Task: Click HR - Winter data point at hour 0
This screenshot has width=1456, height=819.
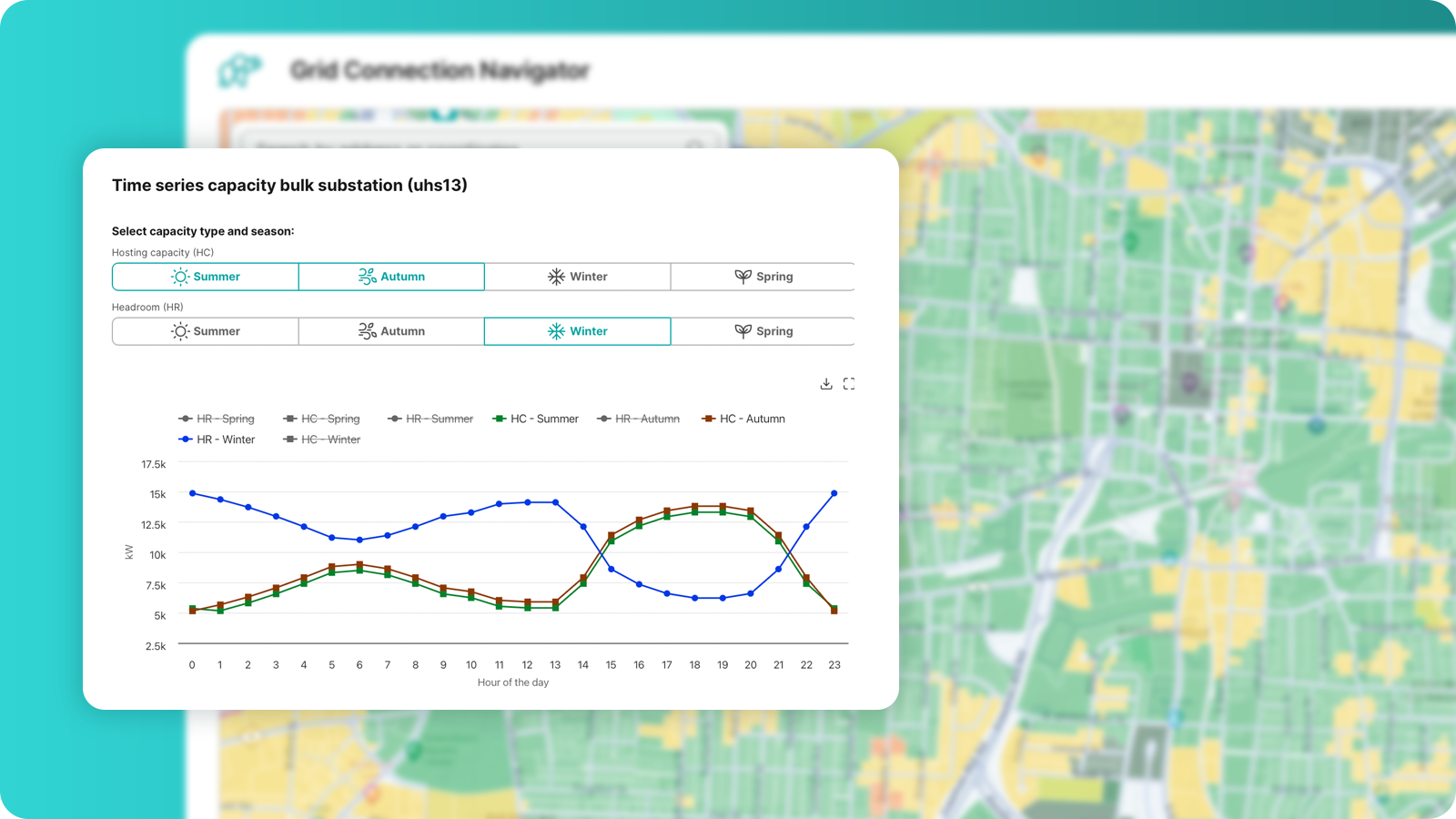Action: (x=192, y=493)
